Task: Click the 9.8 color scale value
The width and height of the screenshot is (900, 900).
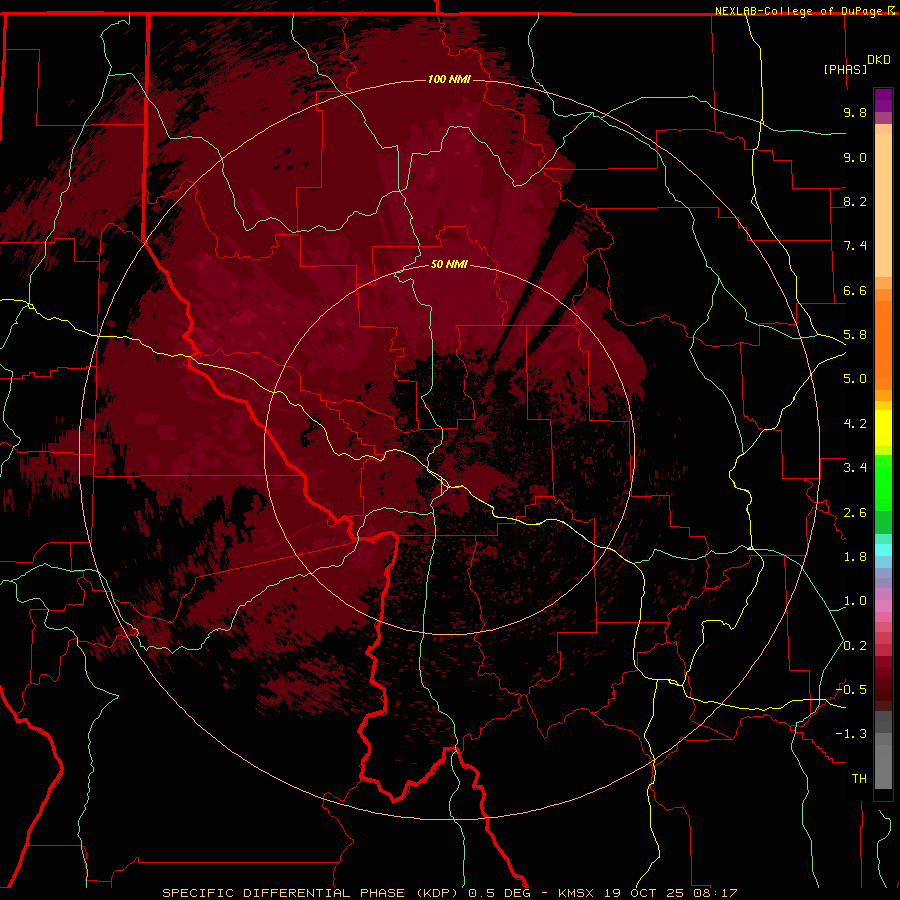Action: [x=855, y=112]
